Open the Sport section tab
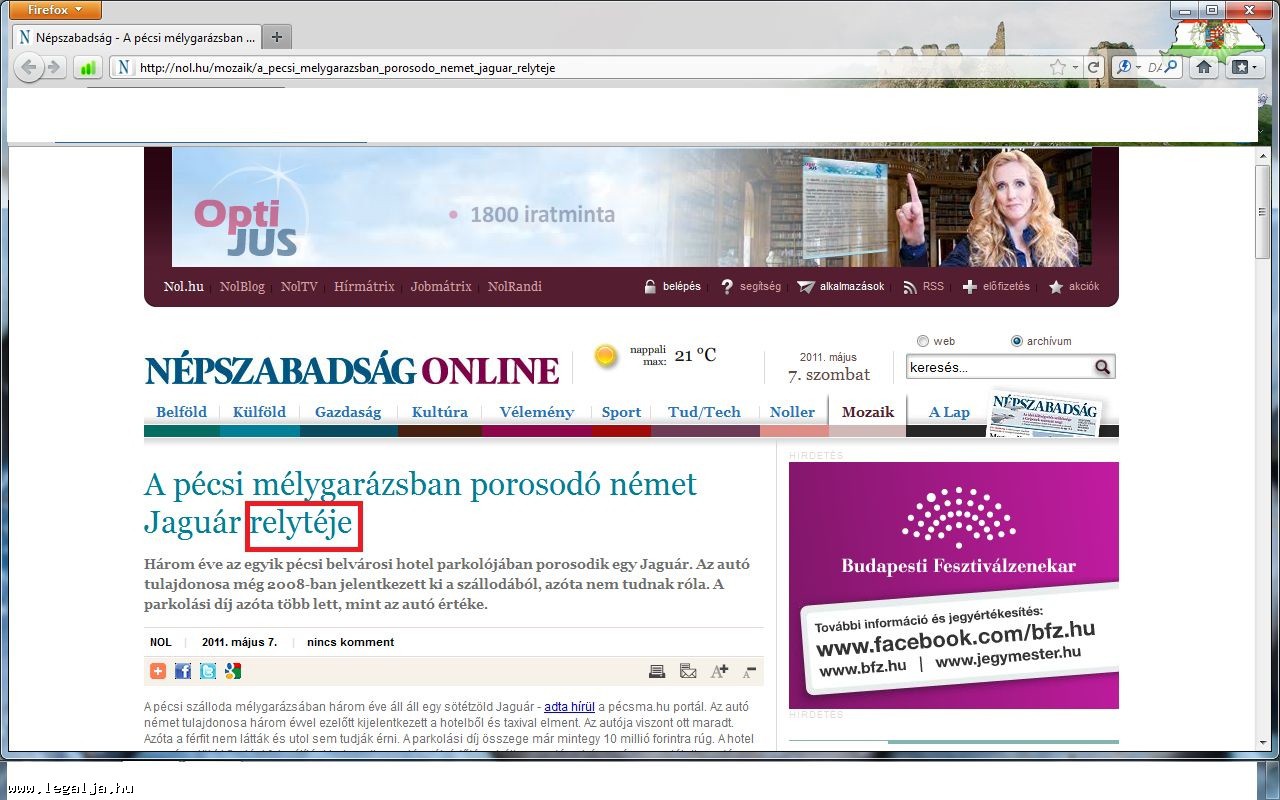 click(621, 412)
